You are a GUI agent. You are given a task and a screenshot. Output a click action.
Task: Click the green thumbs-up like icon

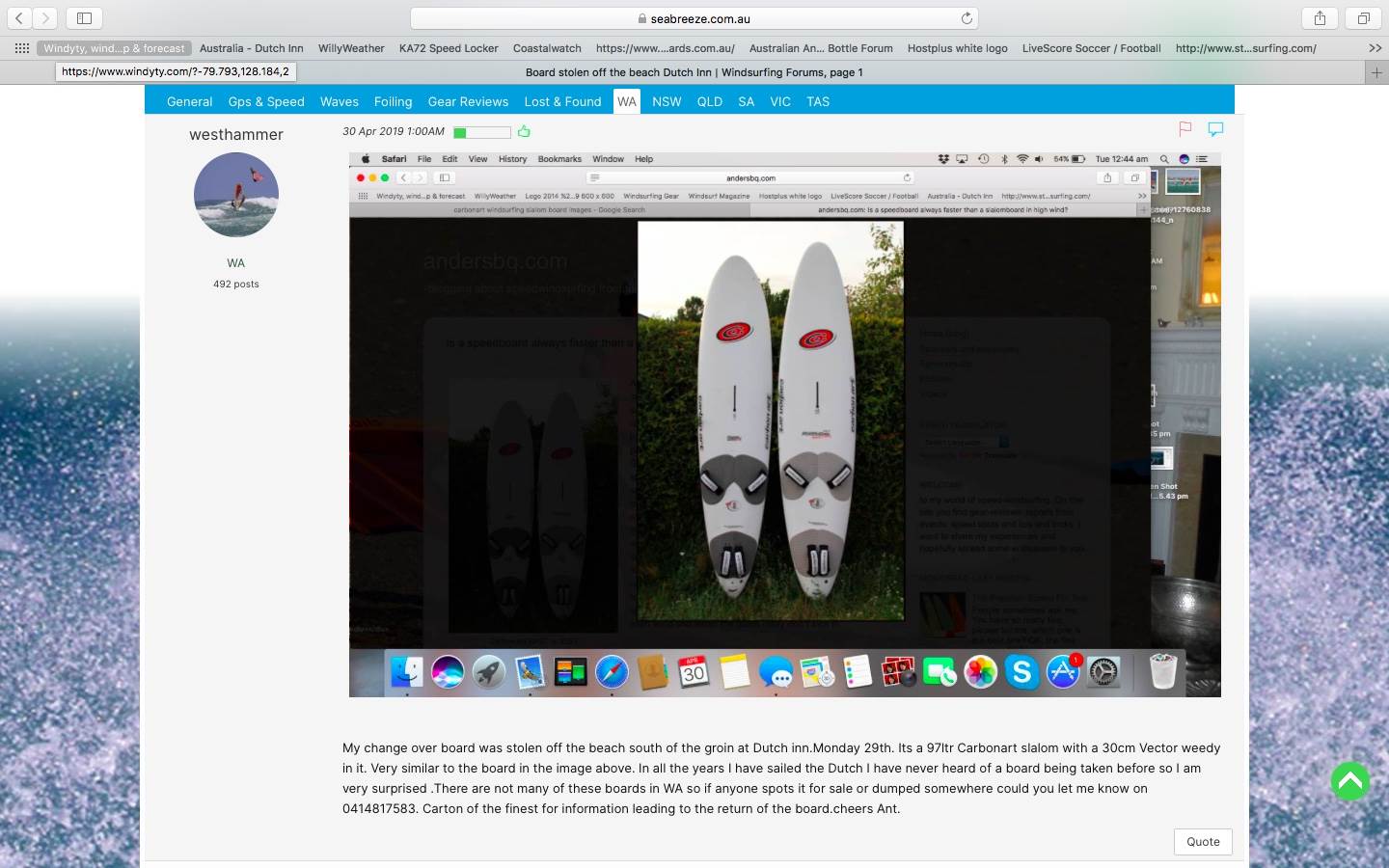point(524,131)
